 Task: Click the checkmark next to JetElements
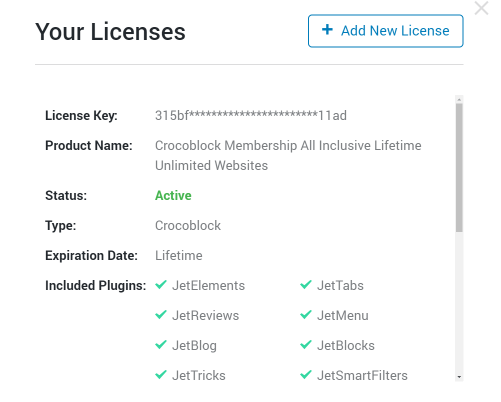(x=161, y=285)
